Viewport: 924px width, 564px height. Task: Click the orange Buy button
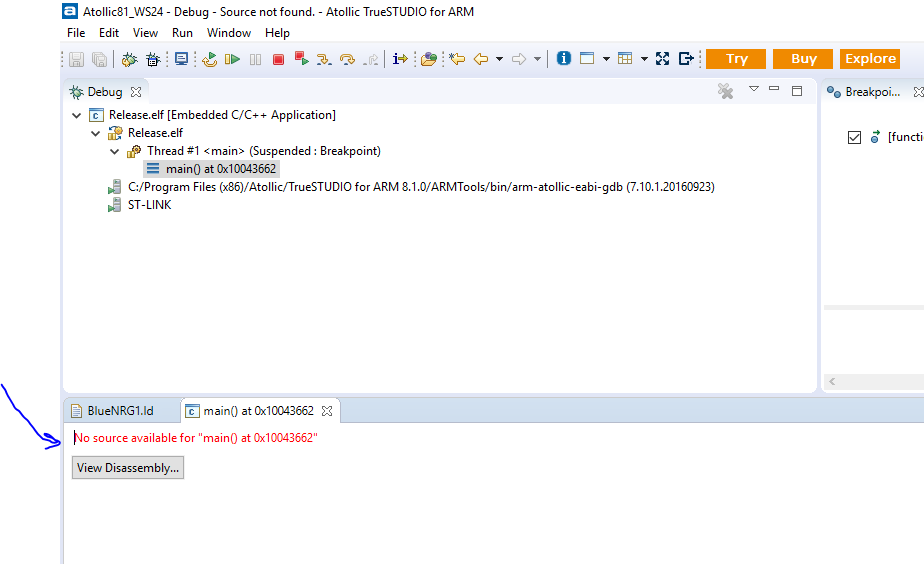point(803,59)
